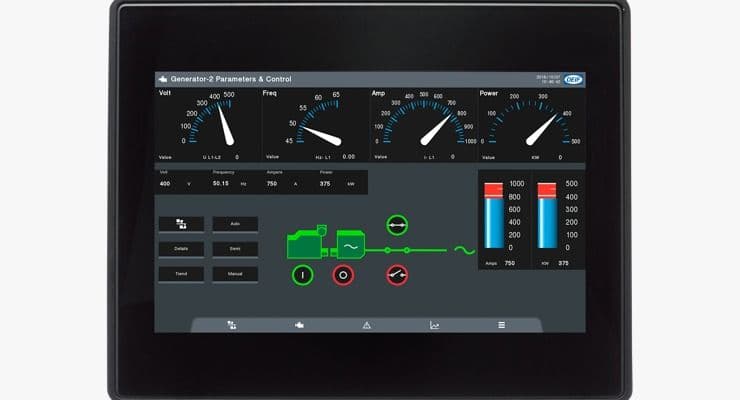Open the Details button
The width and height of the screenshot is (740, 400).
tap(181, 249)
